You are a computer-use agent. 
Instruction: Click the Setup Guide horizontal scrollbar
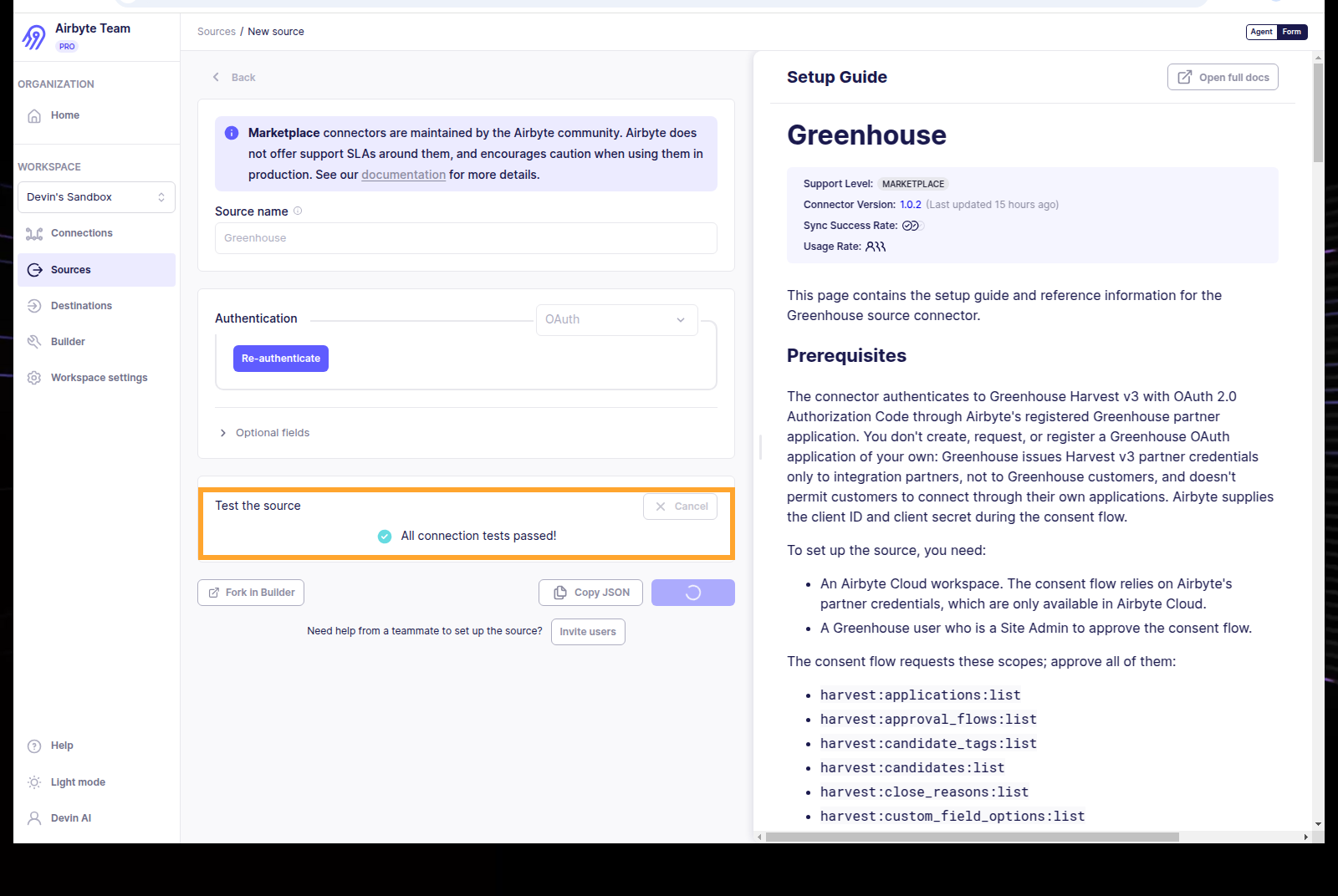973,837
